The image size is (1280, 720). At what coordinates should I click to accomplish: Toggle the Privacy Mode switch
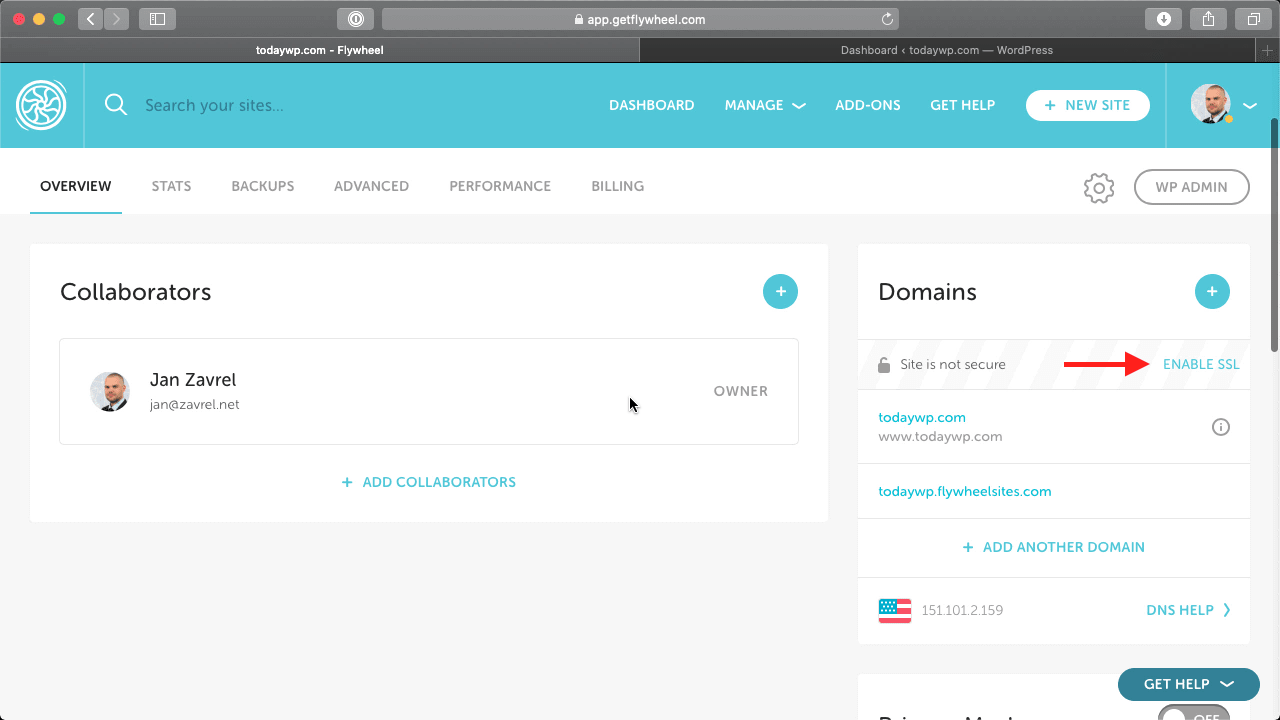[x=1194, y=712]
